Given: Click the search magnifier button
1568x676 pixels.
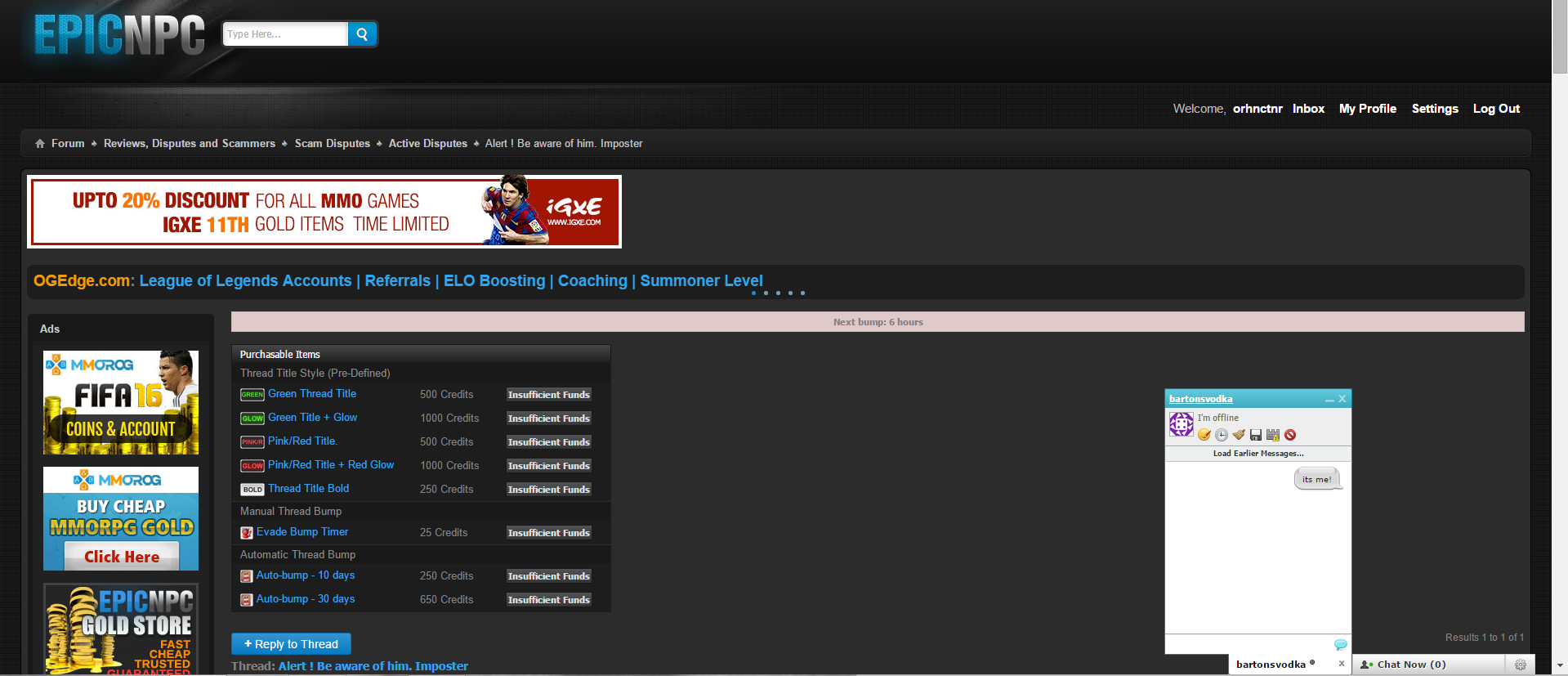Looking at the screenshot, I should 362,34.
